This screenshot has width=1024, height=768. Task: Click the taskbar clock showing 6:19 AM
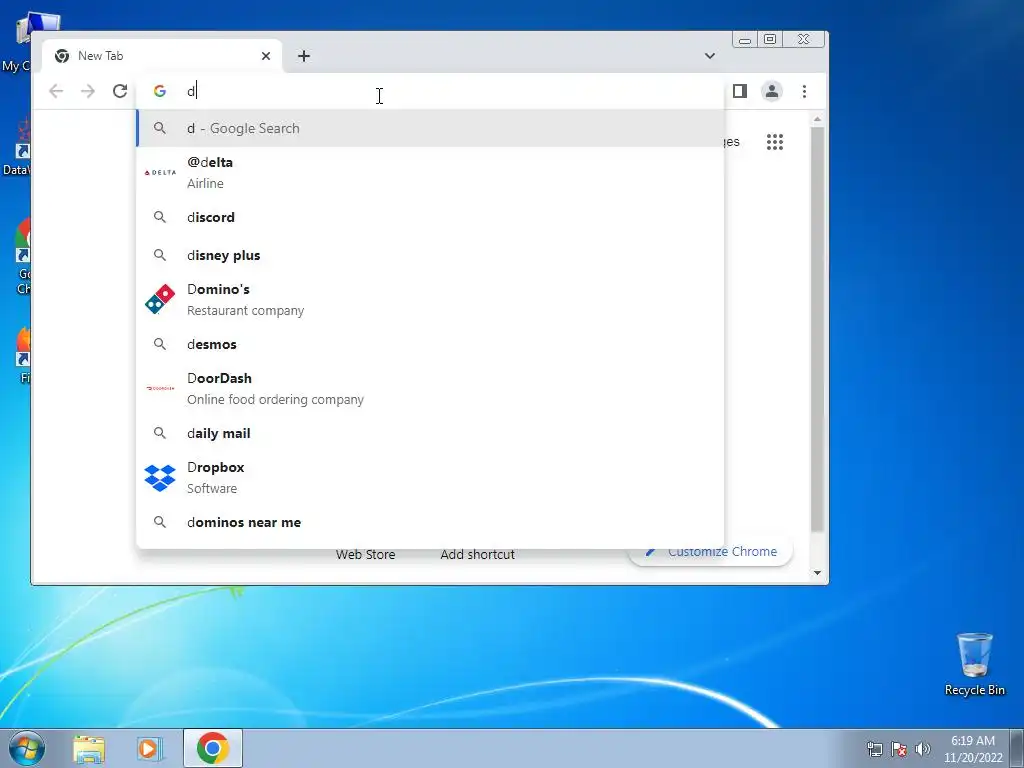972,749
